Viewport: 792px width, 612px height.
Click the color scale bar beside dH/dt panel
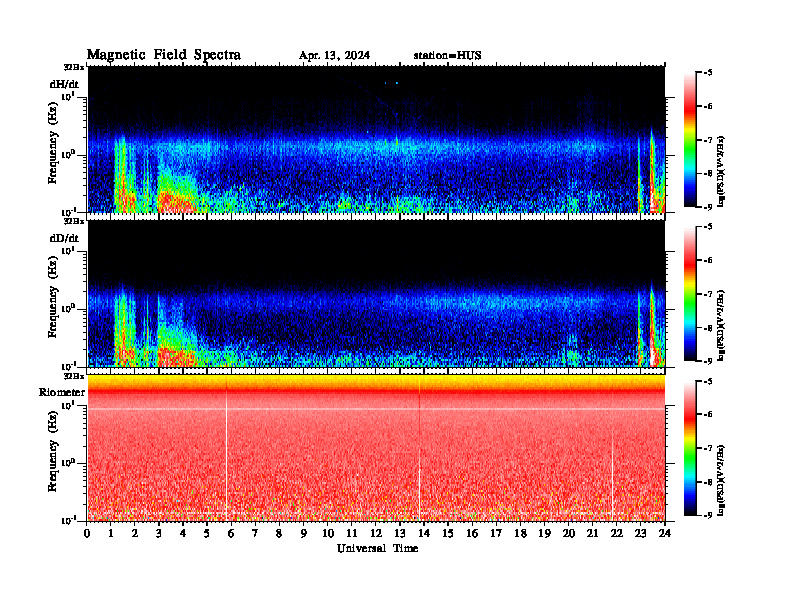[689, 140]
